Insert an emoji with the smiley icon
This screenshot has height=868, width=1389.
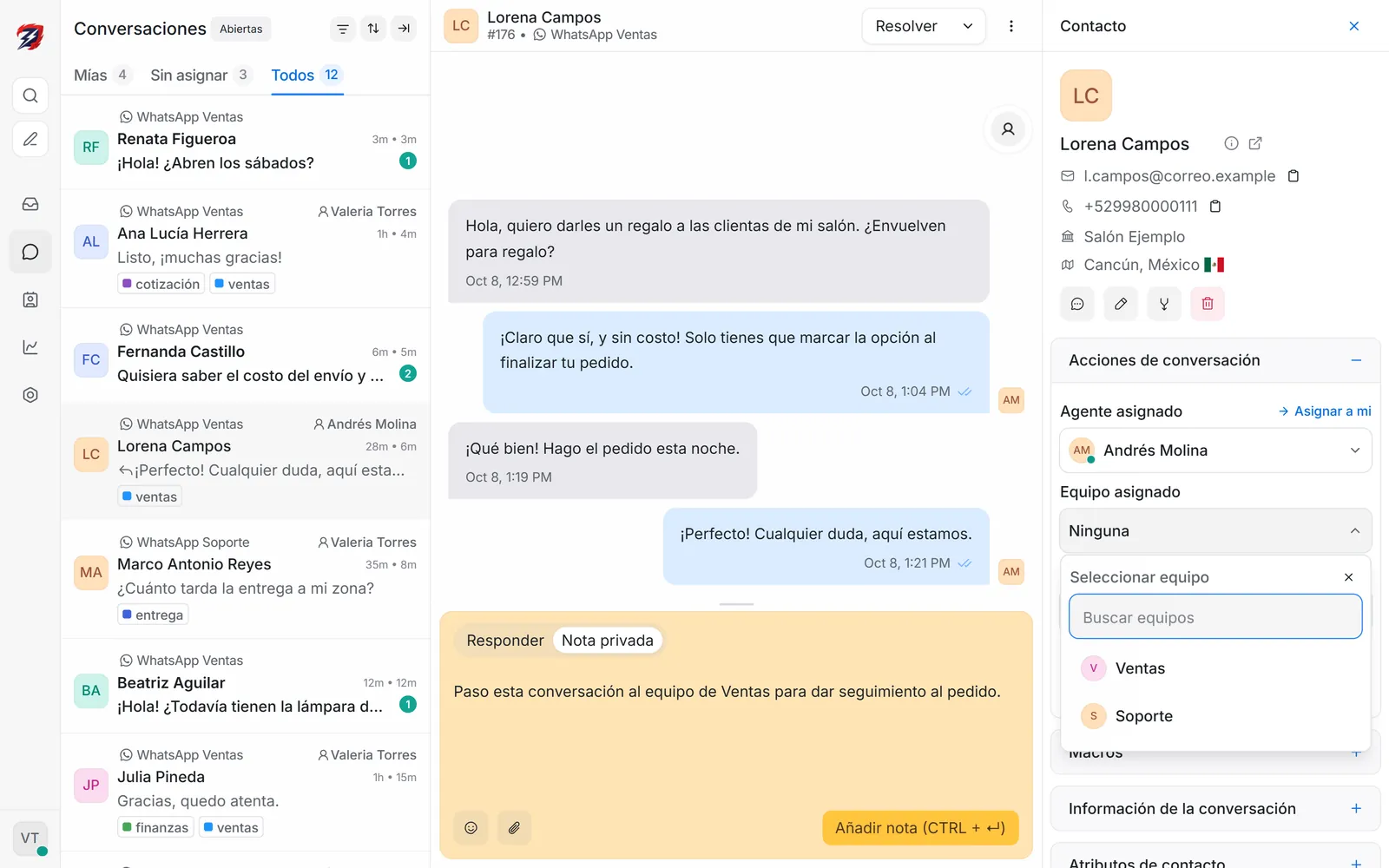click(471, 828)
